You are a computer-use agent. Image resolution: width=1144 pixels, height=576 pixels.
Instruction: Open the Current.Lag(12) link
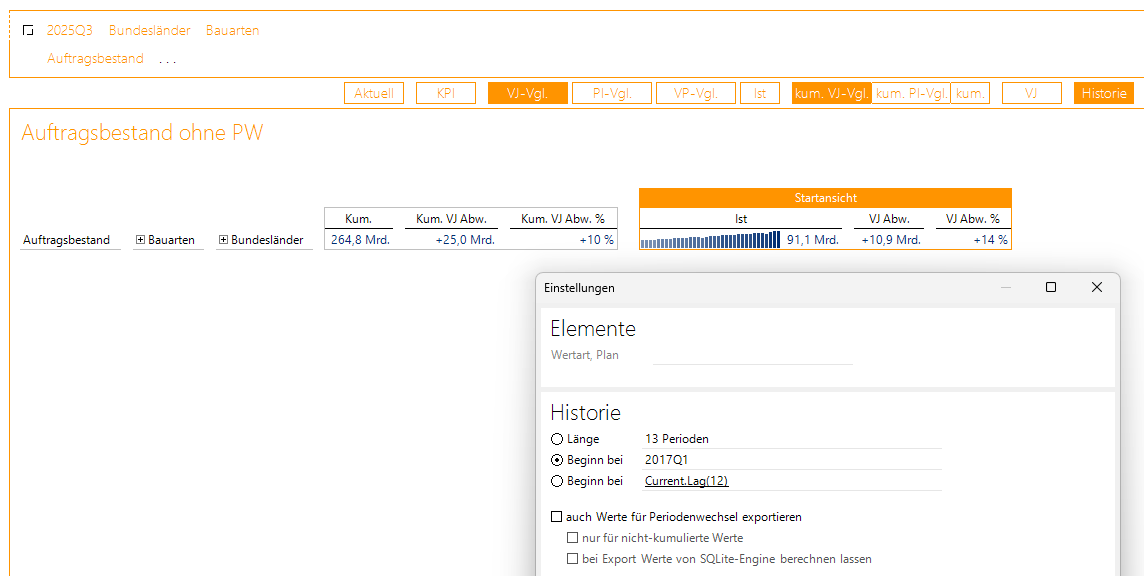pyautogui.click(x=686, y=481)
